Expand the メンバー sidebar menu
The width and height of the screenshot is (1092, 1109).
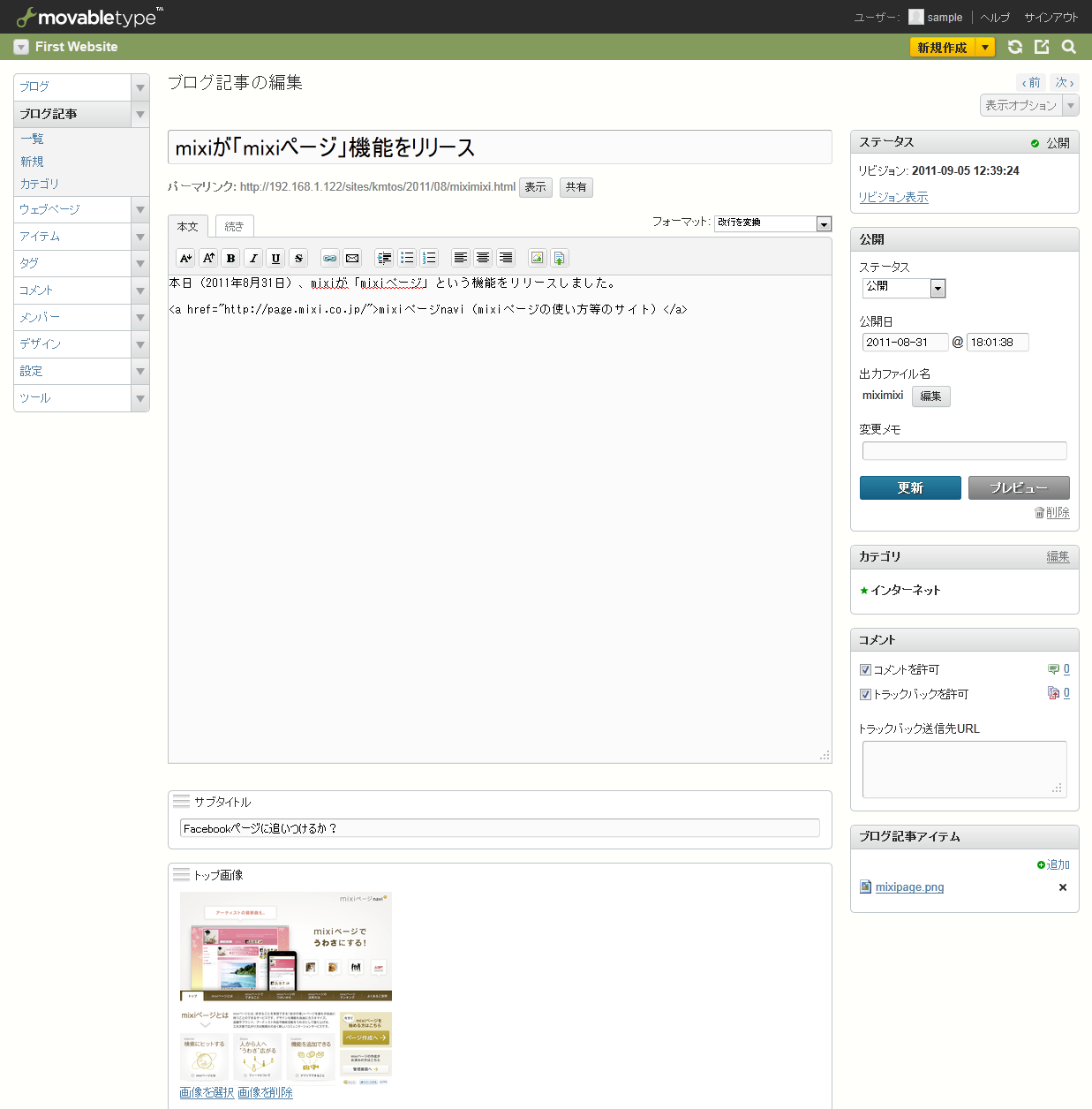[x=140, y=318]
